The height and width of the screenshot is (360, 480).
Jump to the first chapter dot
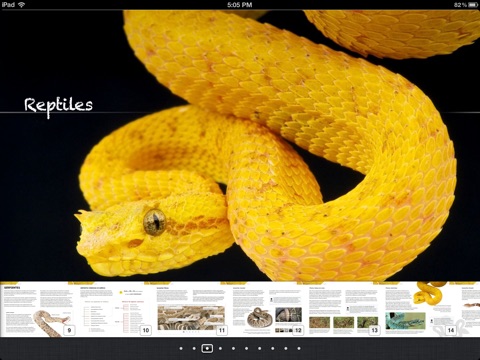tap(181, 348)
